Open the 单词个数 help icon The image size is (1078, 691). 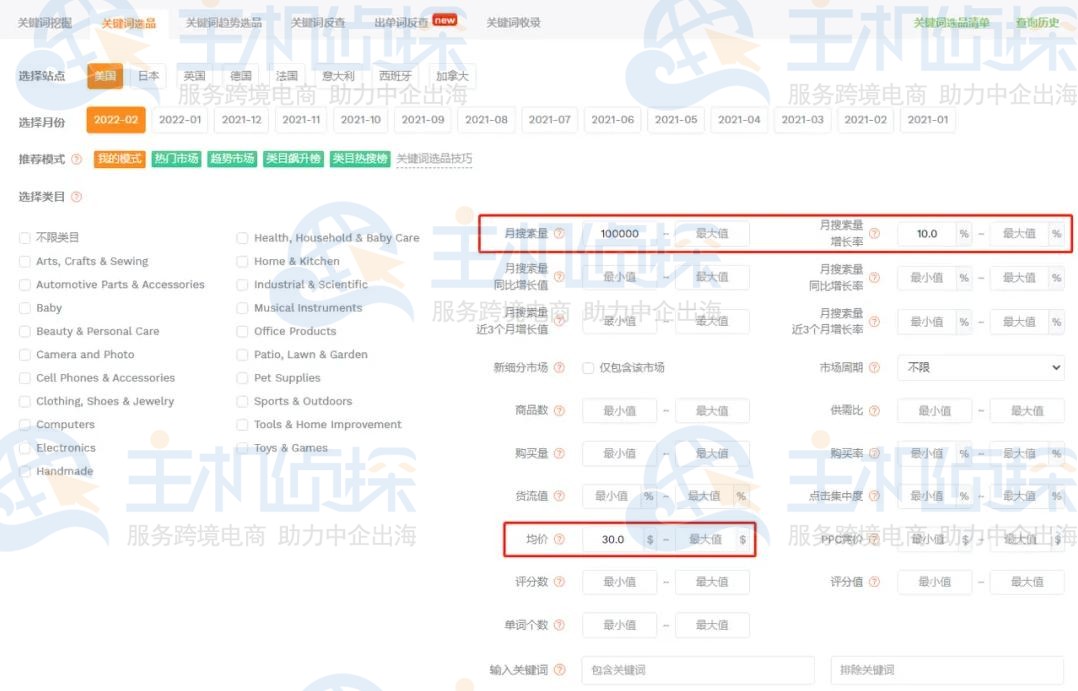[561, 624]
